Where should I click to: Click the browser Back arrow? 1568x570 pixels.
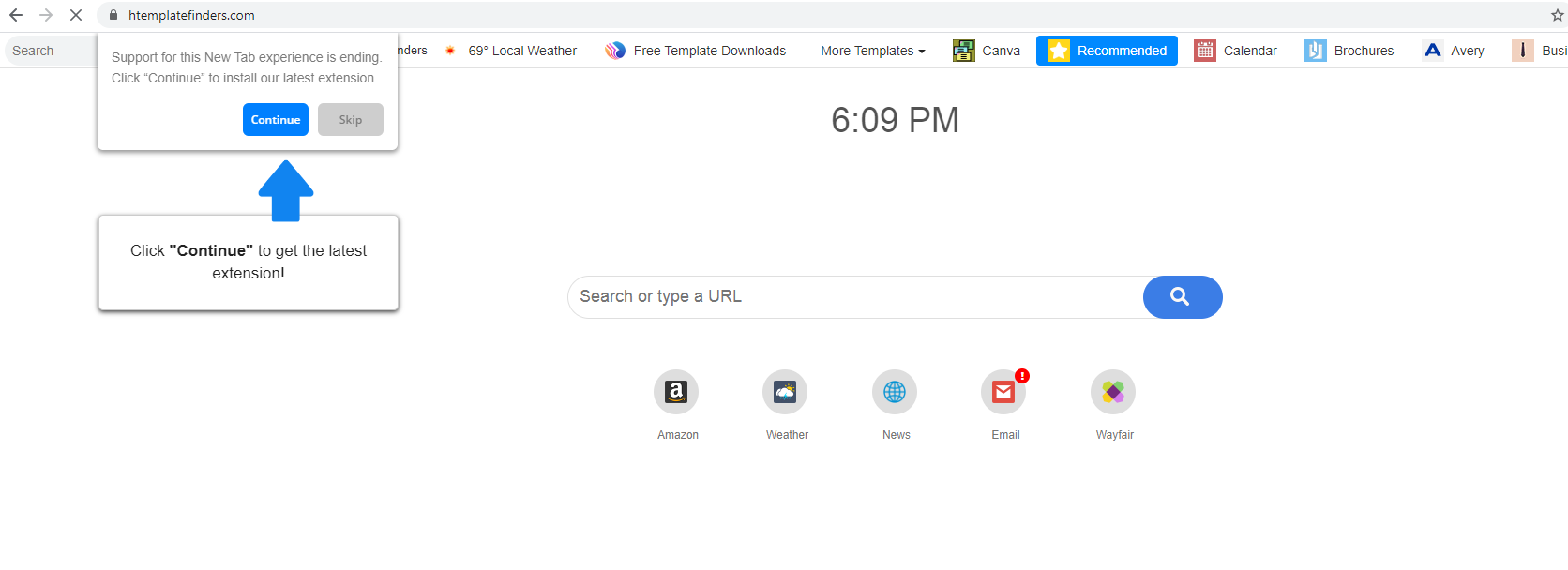(x=16, y=15)
